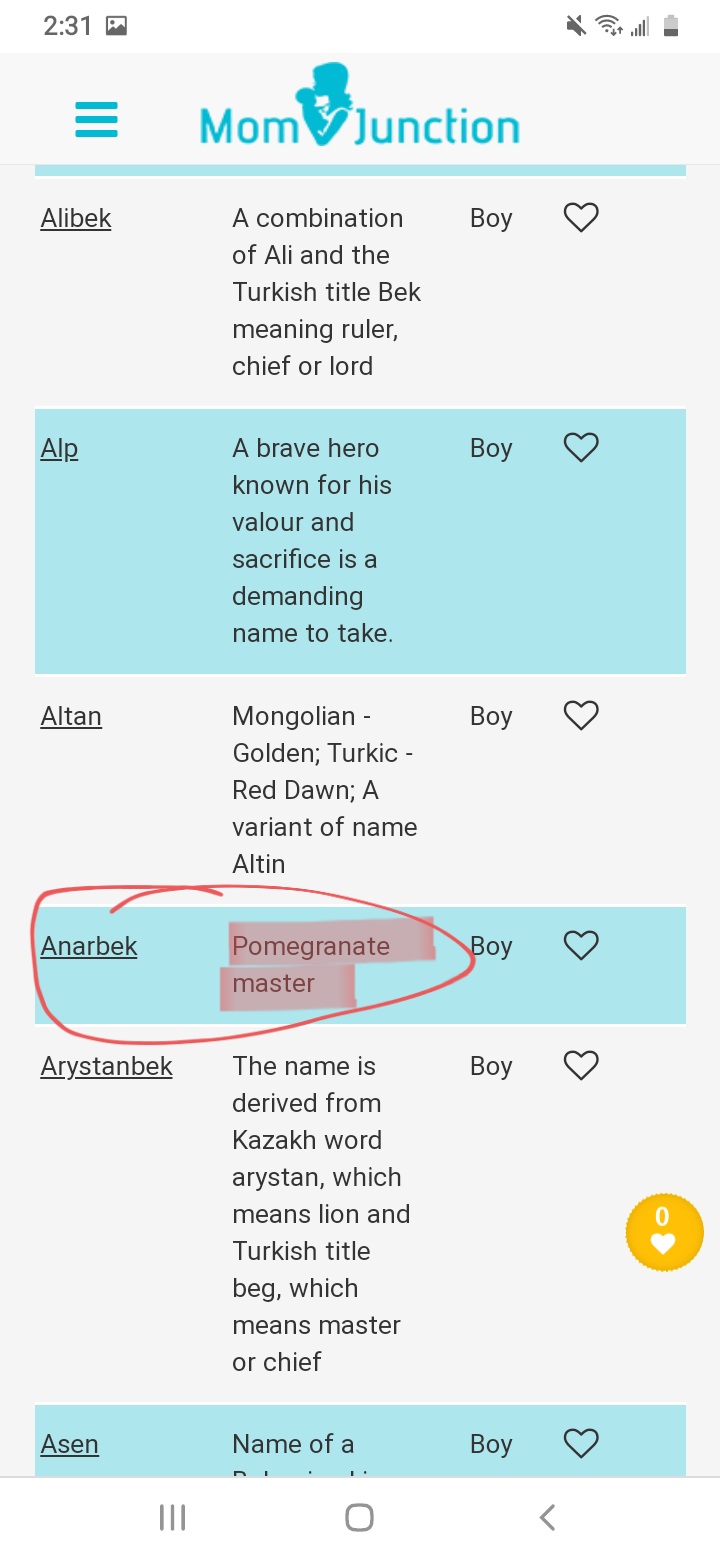Open the Asen name link
Screen dimensions: 720x1560
[70, 1444]
